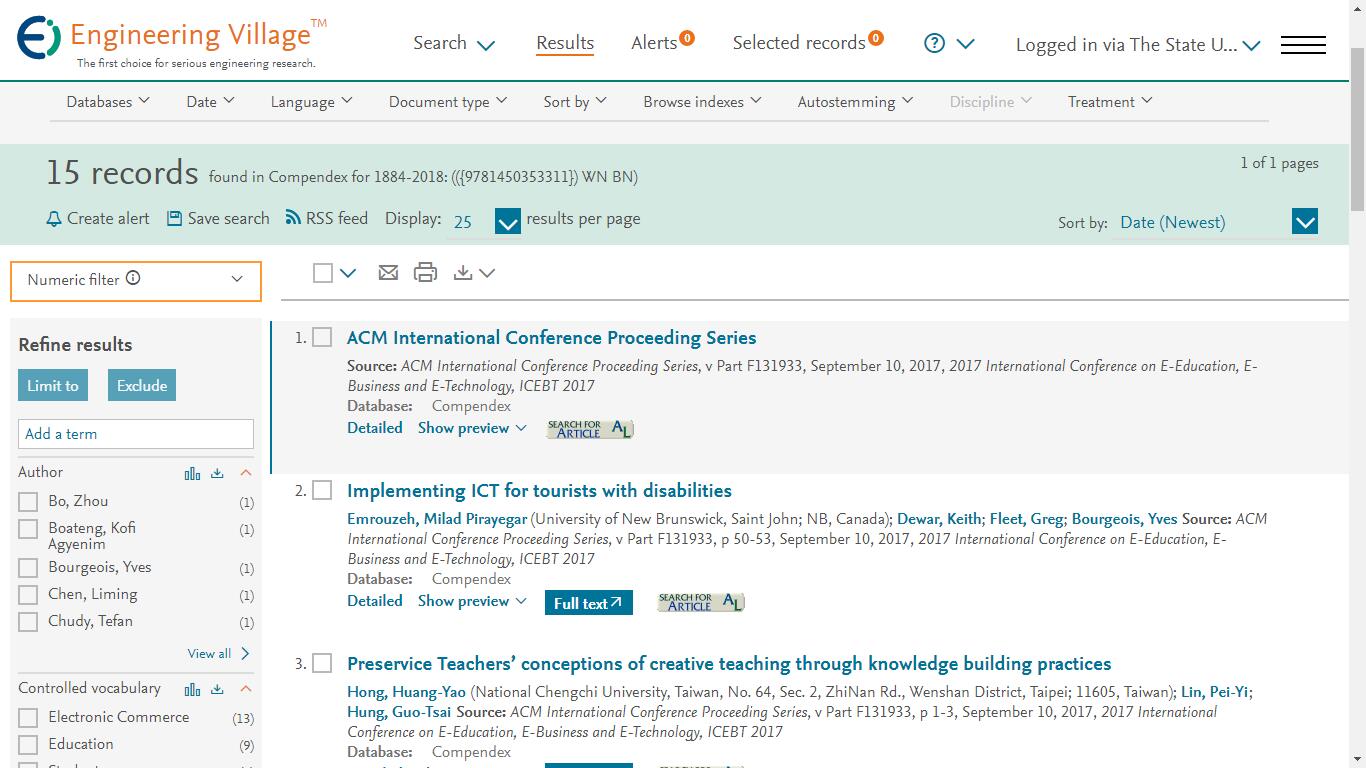Click the Create alert bell icon

[x=54, y=218]
